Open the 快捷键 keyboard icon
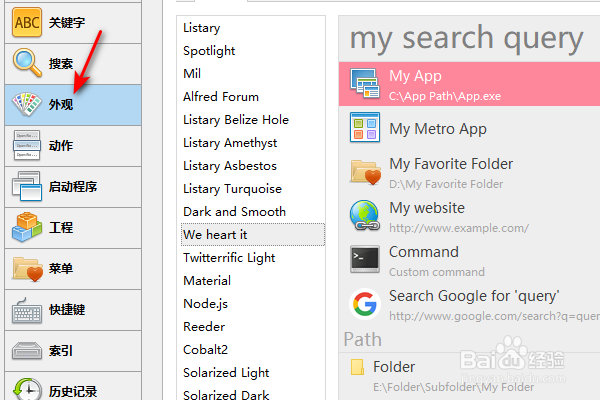 point(27,310)
